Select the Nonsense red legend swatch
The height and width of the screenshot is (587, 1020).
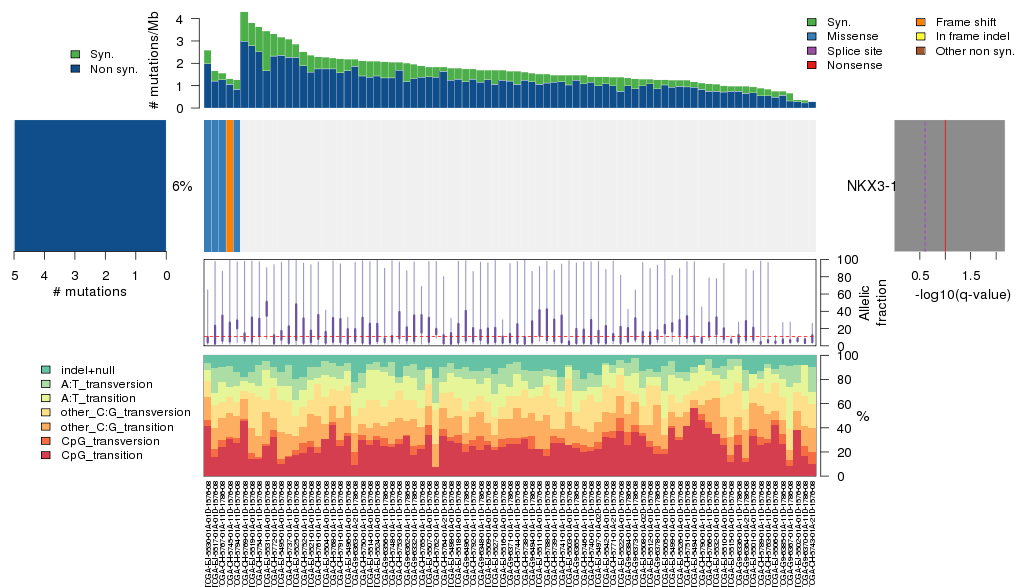click(x=811, y=65)
